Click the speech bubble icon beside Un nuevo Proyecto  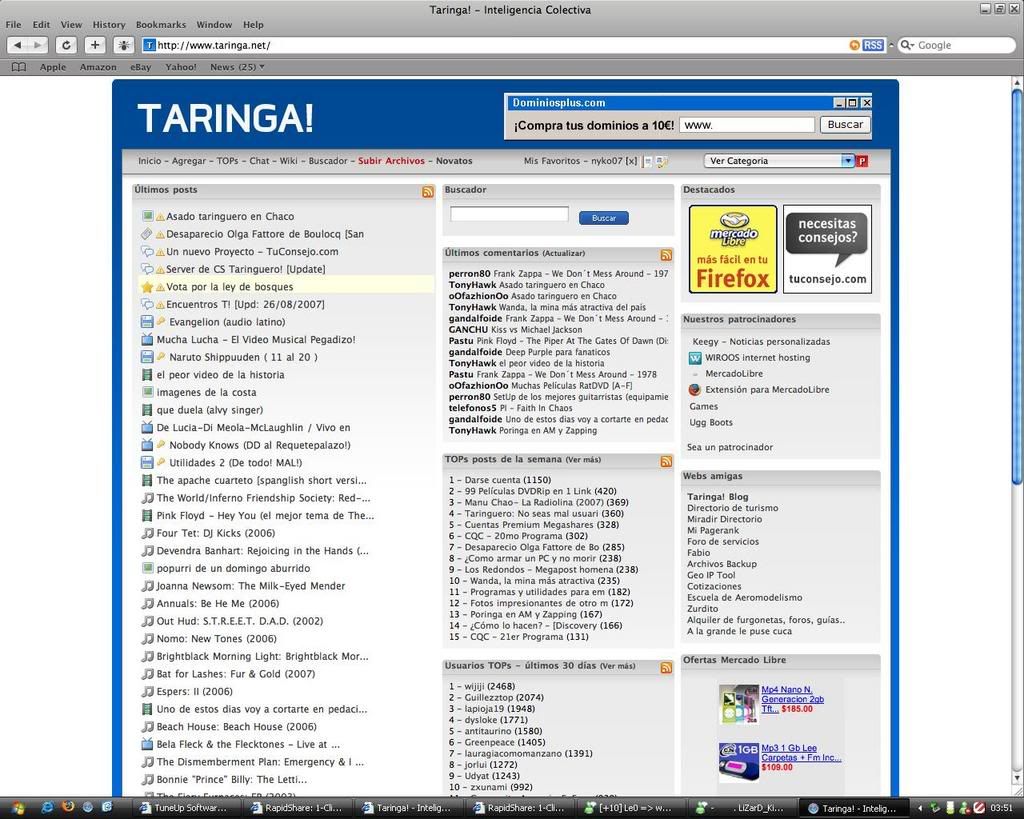[x=148, y=251]
